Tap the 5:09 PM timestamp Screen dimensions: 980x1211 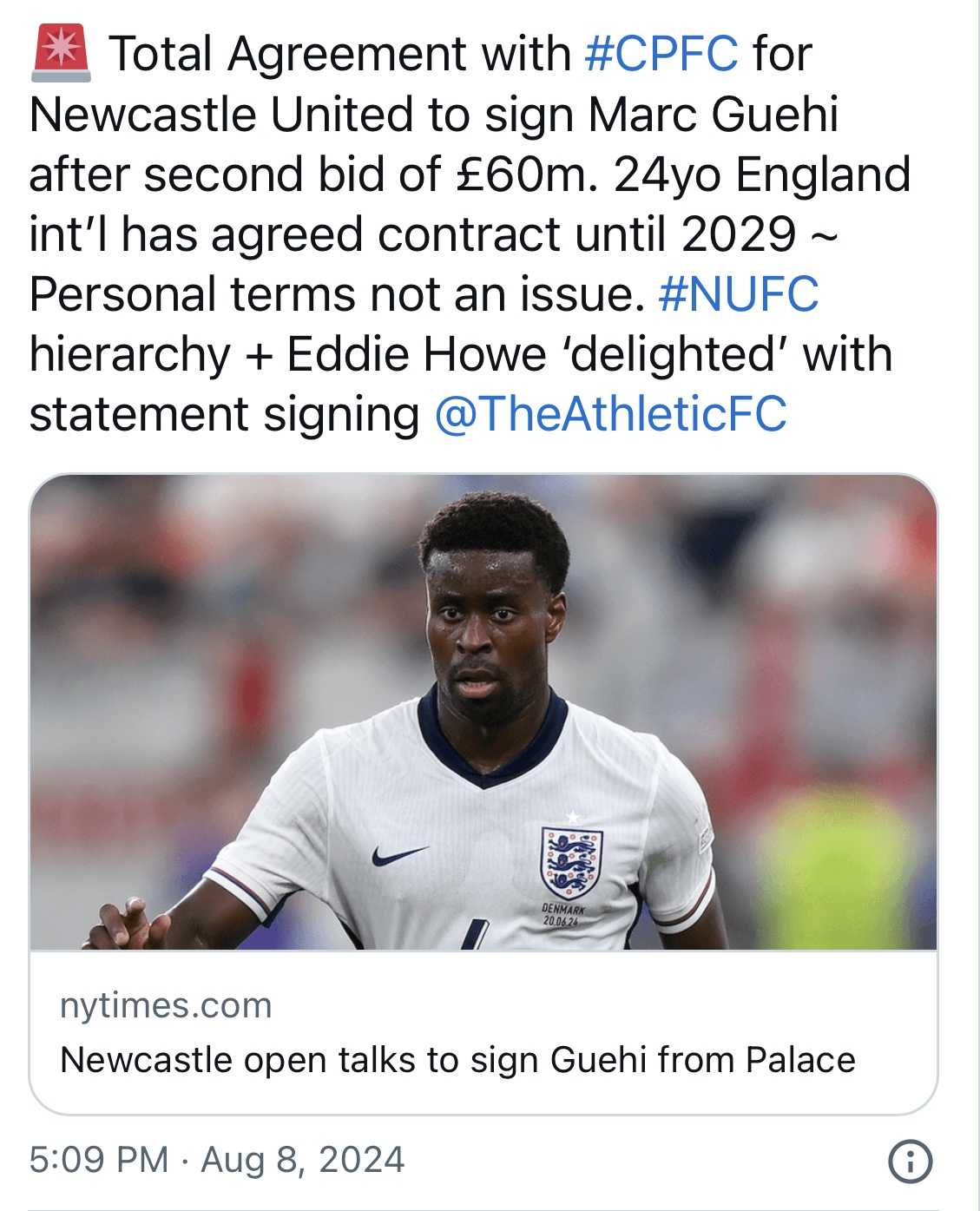coord(99,1160)
